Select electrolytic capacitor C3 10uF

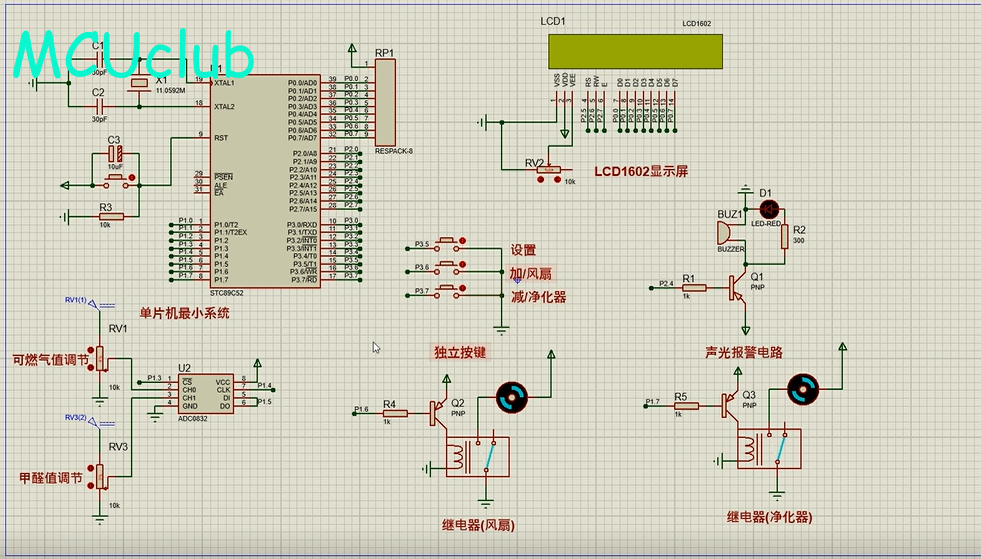click(x=114, y=153)
